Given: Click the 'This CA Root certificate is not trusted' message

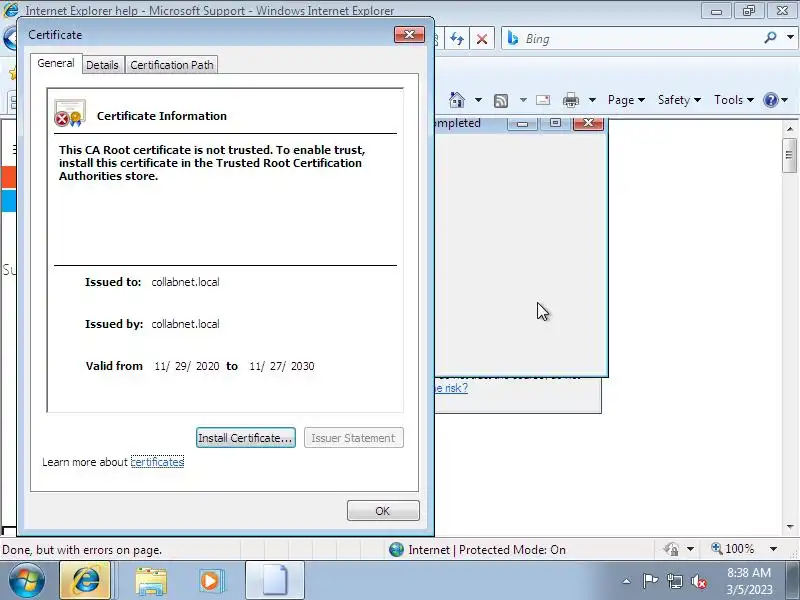Looking at the screenshot, I should (212, 163).
